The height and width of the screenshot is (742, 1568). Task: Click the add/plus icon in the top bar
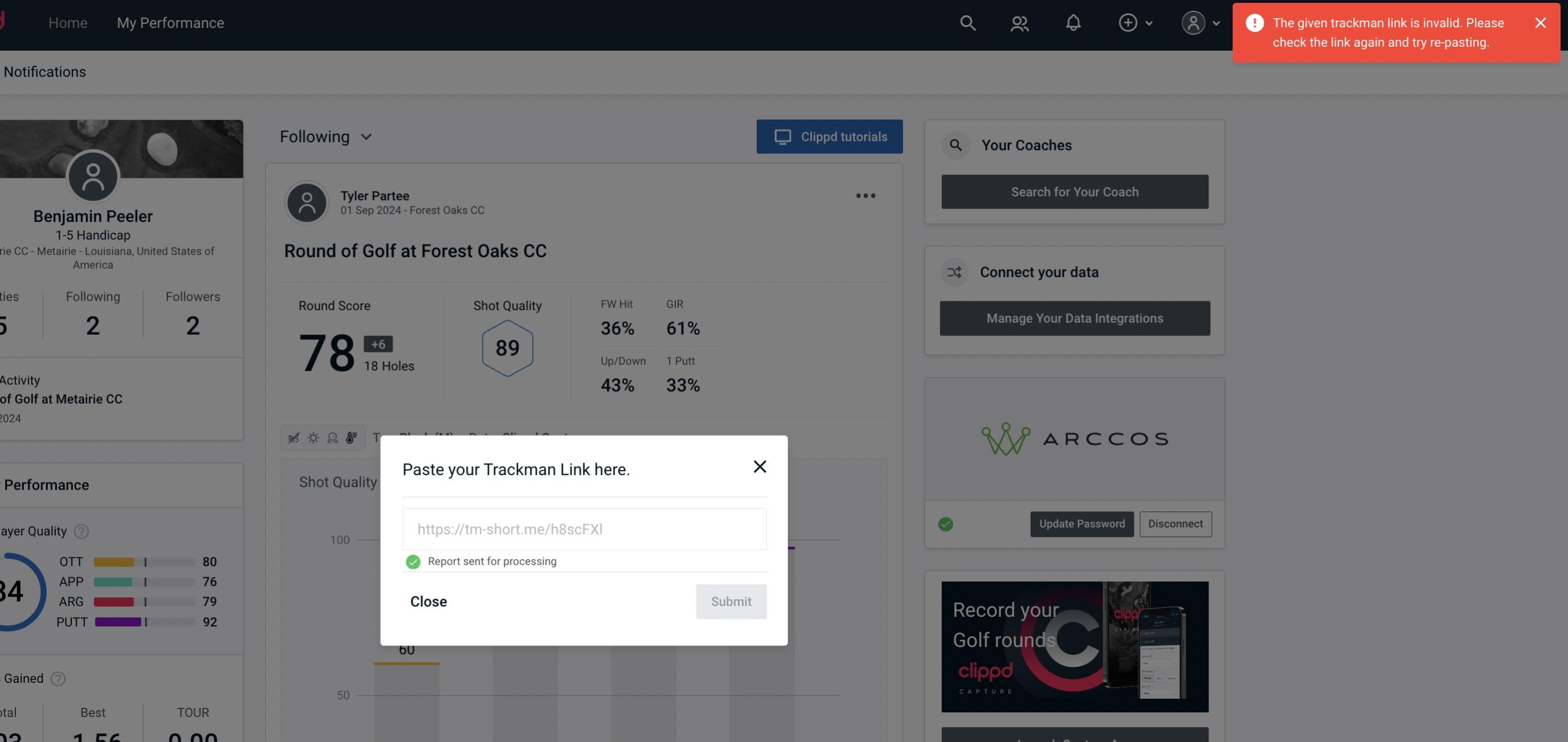point(1127,22)
